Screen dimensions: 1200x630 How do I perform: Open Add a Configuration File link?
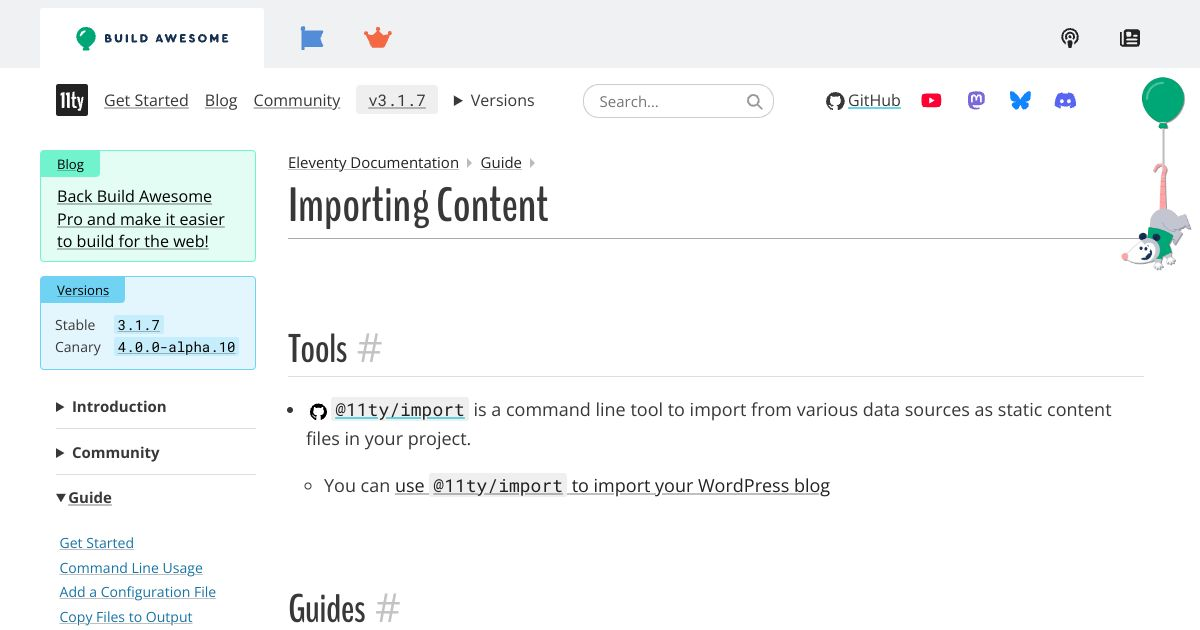[138, 592]
